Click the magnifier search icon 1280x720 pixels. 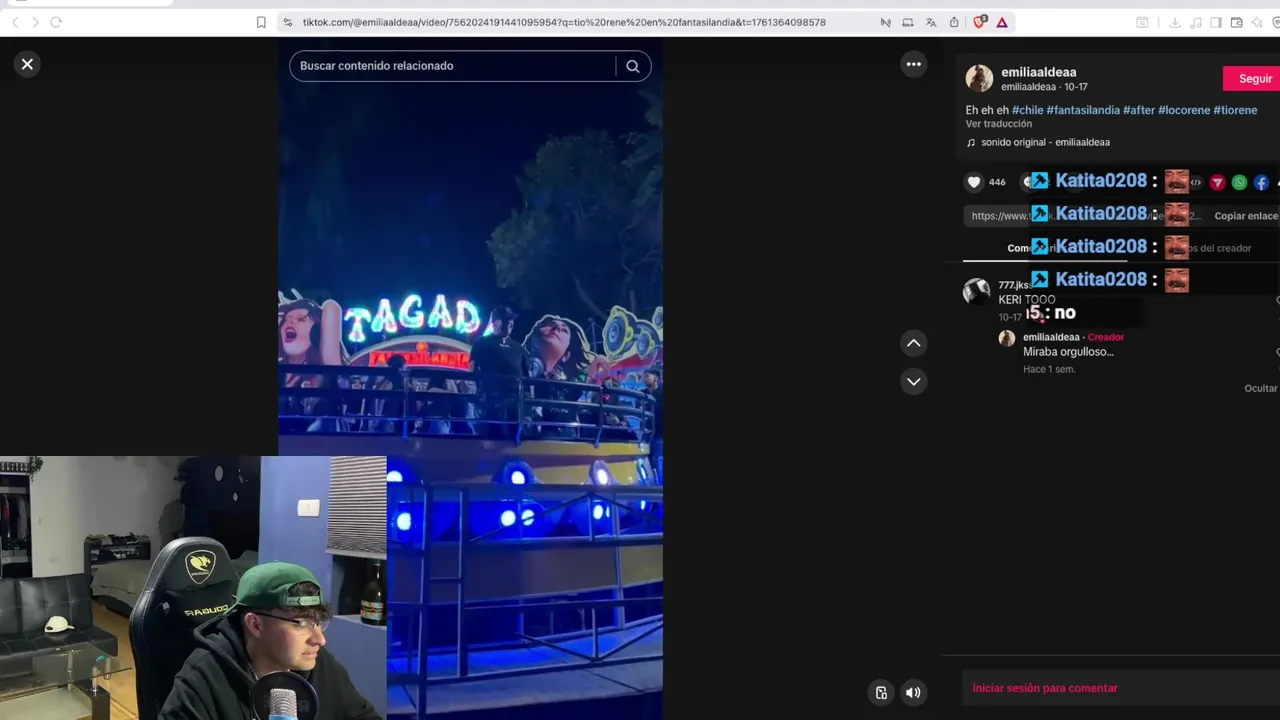point(633,66)
